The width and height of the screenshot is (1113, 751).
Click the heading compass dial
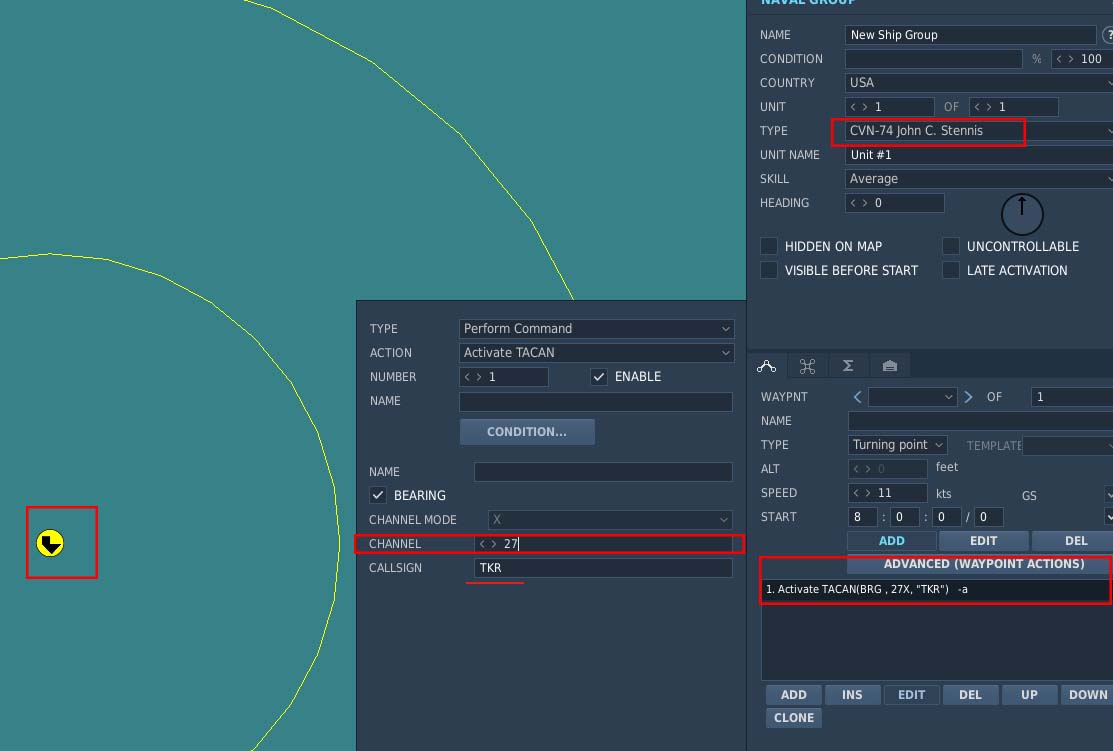[x=1022, y=214]
